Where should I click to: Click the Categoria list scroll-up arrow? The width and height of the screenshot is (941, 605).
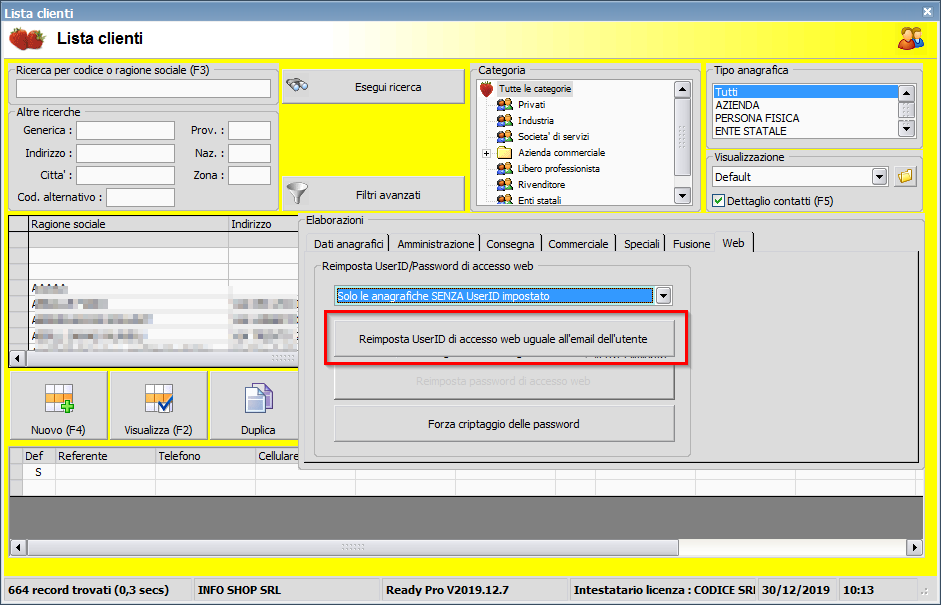tap(682, 90)
